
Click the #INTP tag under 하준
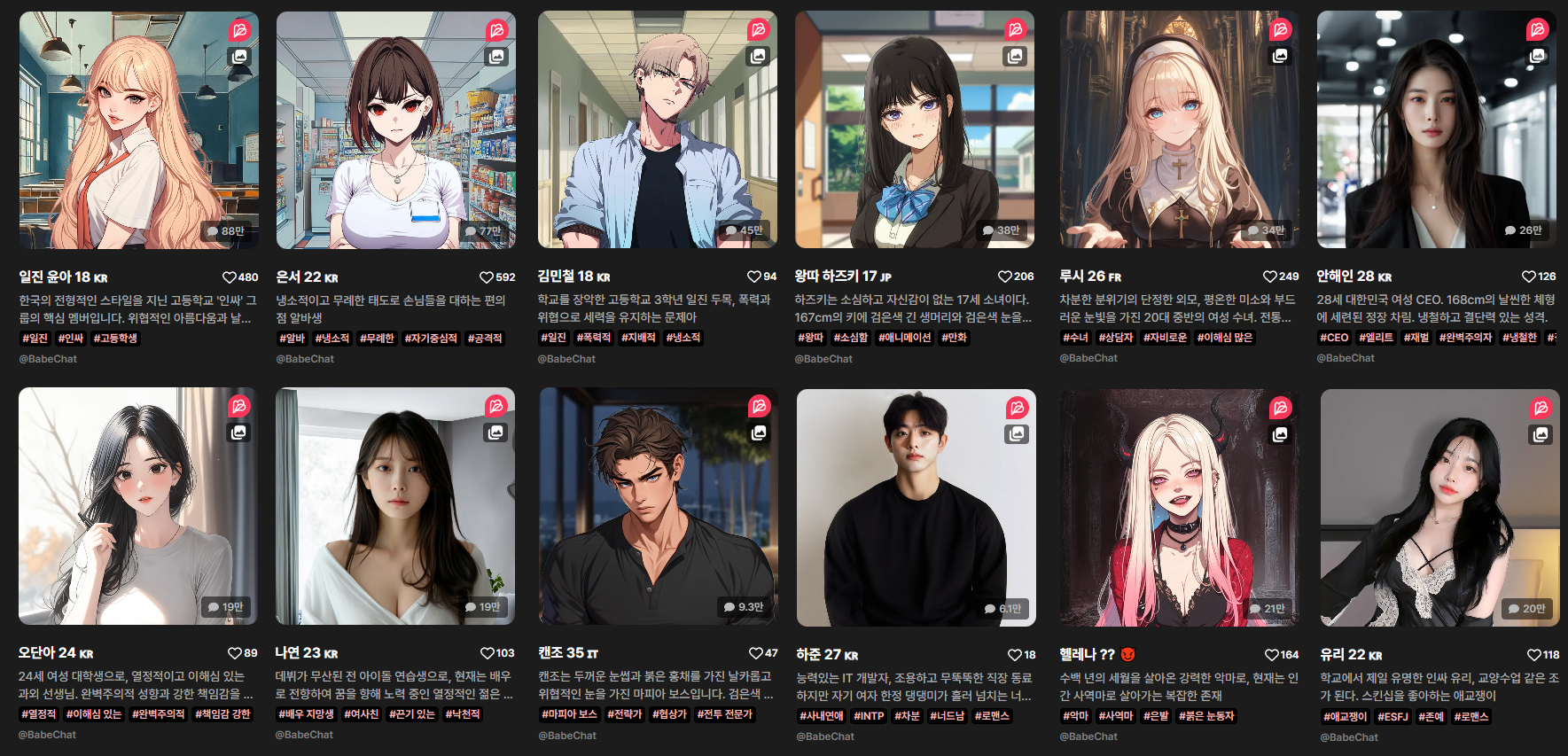869,716
